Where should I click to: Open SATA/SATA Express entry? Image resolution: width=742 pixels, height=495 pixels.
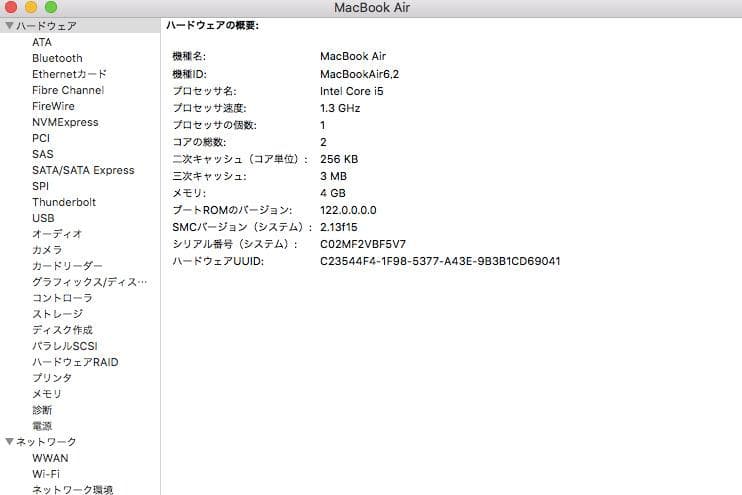click(83, 170)
